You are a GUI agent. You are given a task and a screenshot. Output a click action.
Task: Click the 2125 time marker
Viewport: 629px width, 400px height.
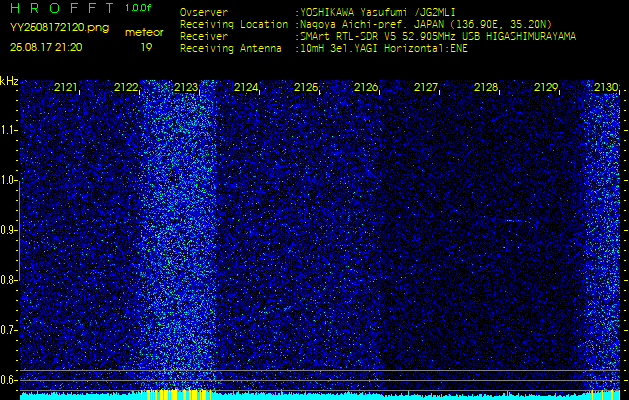tap(306, 87)
